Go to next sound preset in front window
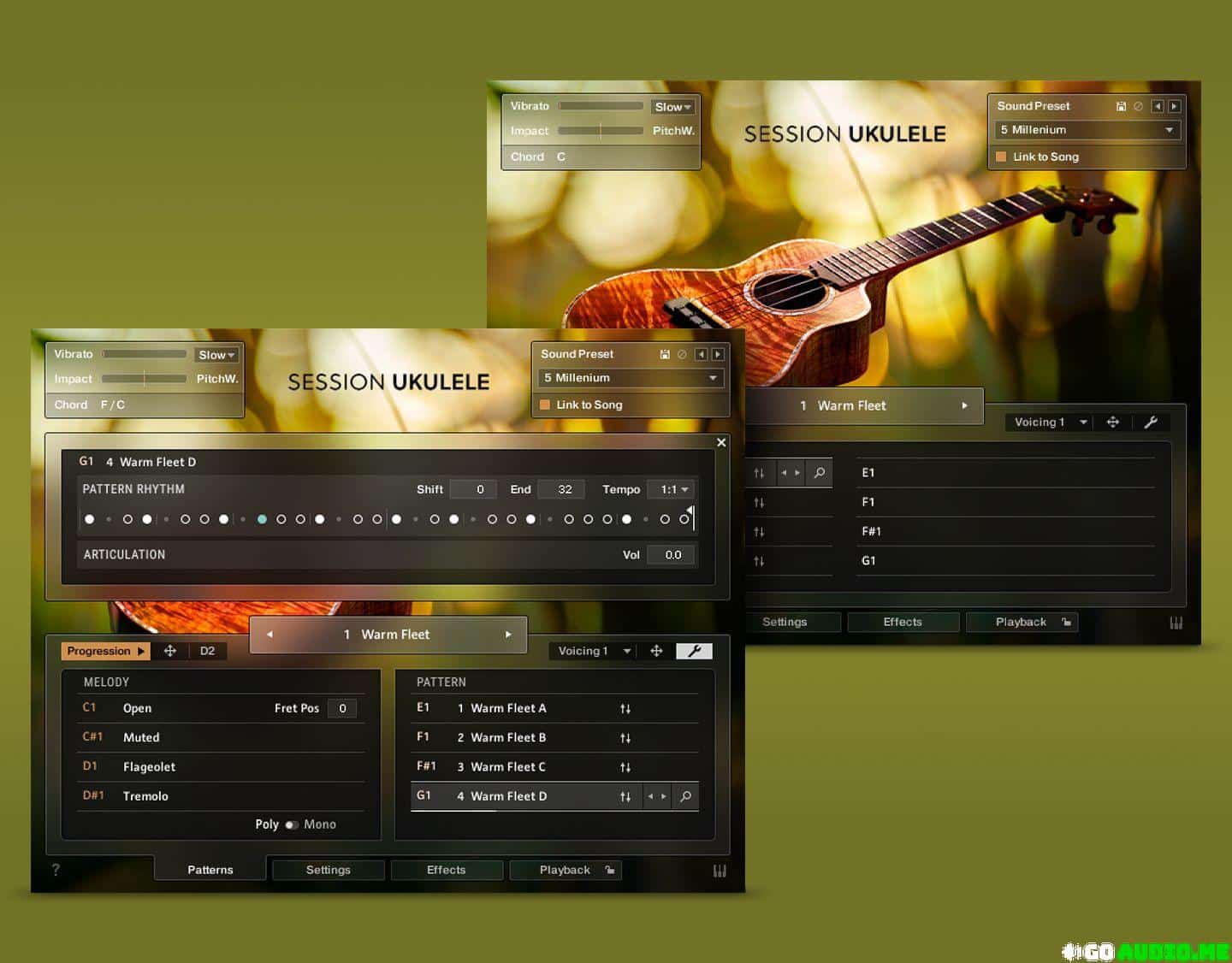1232x963 pixels. [x=718, y=354]
